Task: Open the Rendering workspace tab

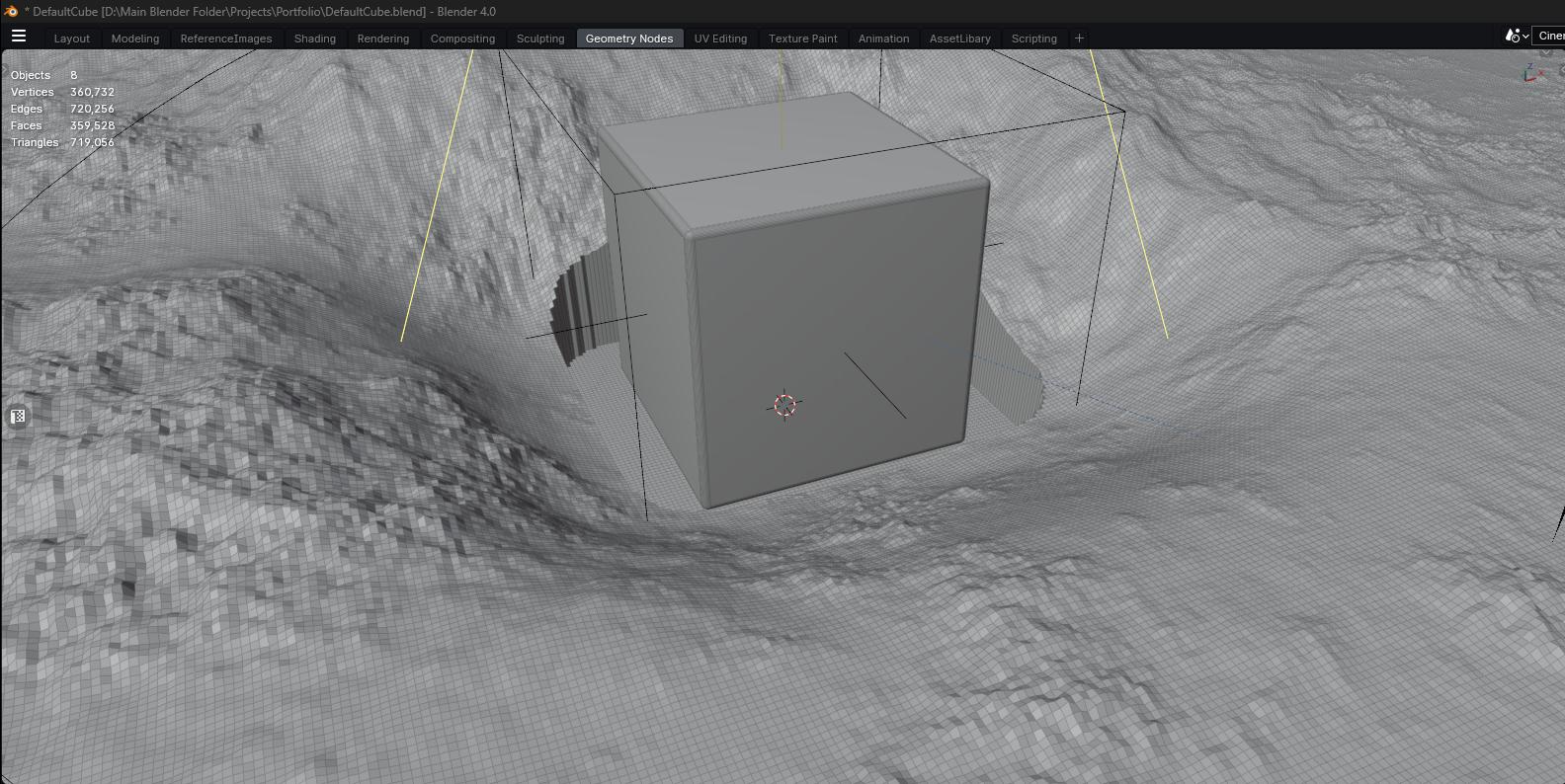Action: [x=383, y=39]
